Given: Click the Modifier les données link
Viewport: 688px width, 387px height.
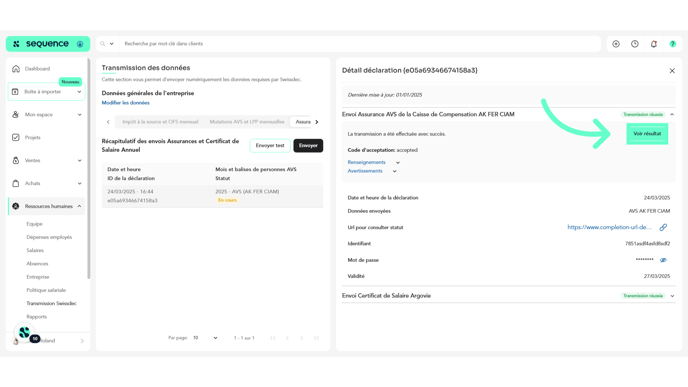Looking at the screenshot, I should pos(125,103).
